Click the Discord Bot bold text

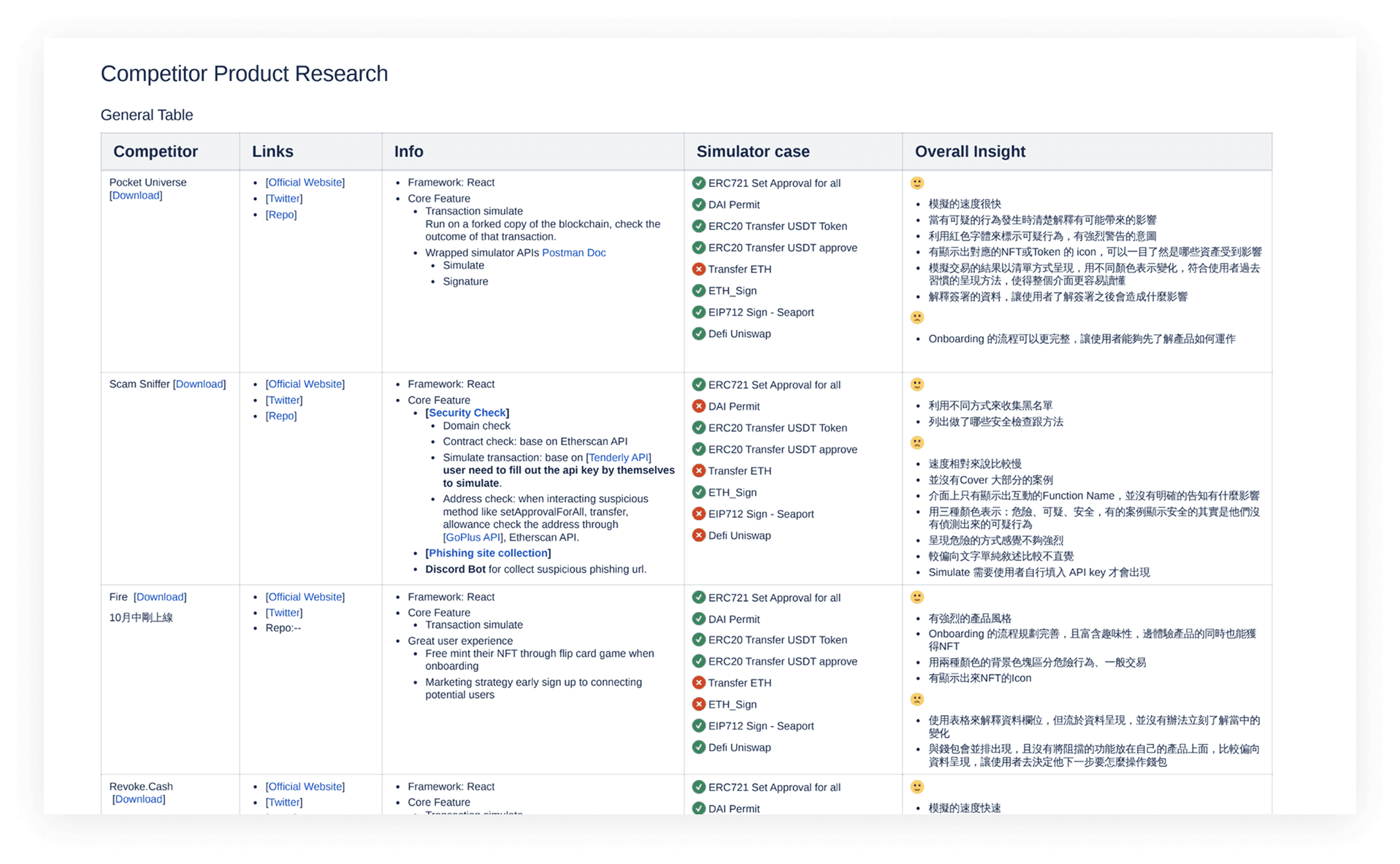click(x=456, y=570)
